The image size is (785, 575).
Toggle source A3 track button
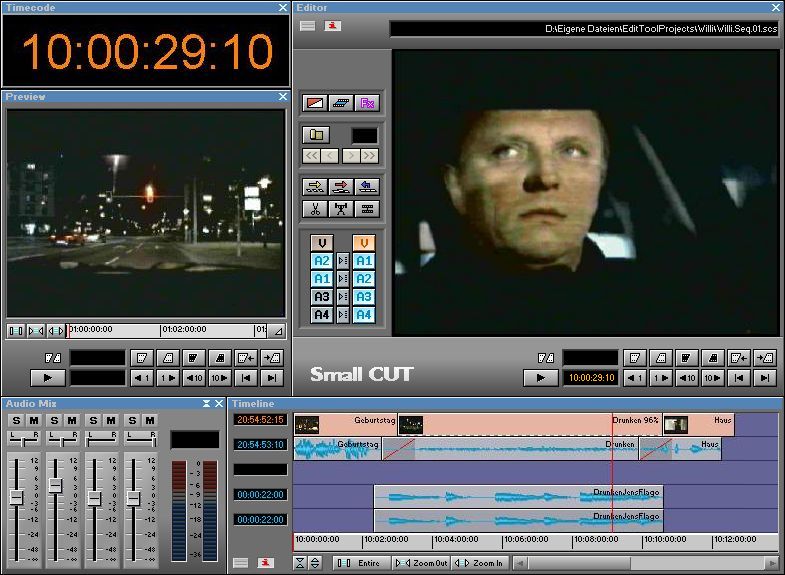coord(322,297)
